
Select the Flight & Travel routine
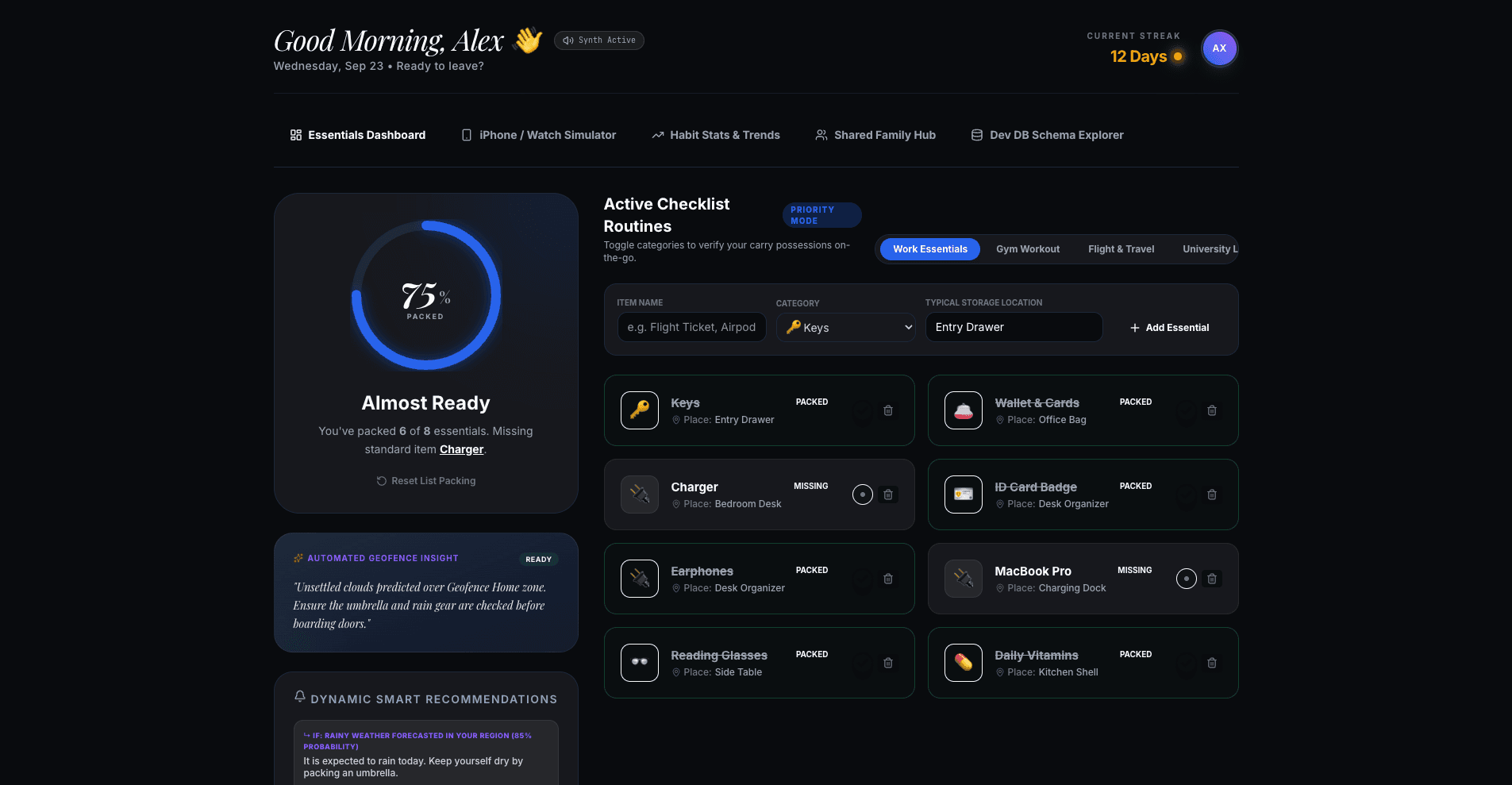point(1121,249)
